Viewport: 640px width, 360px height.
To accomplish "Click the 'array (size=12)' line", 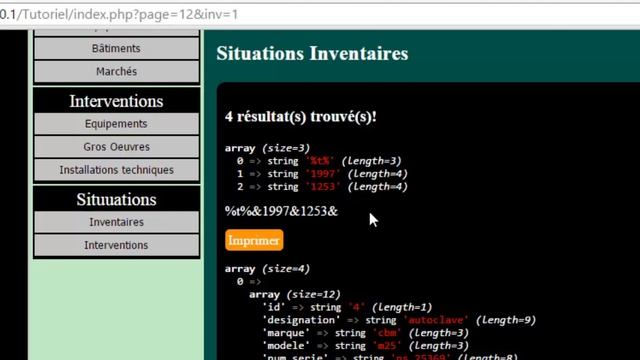I will 295,294.
